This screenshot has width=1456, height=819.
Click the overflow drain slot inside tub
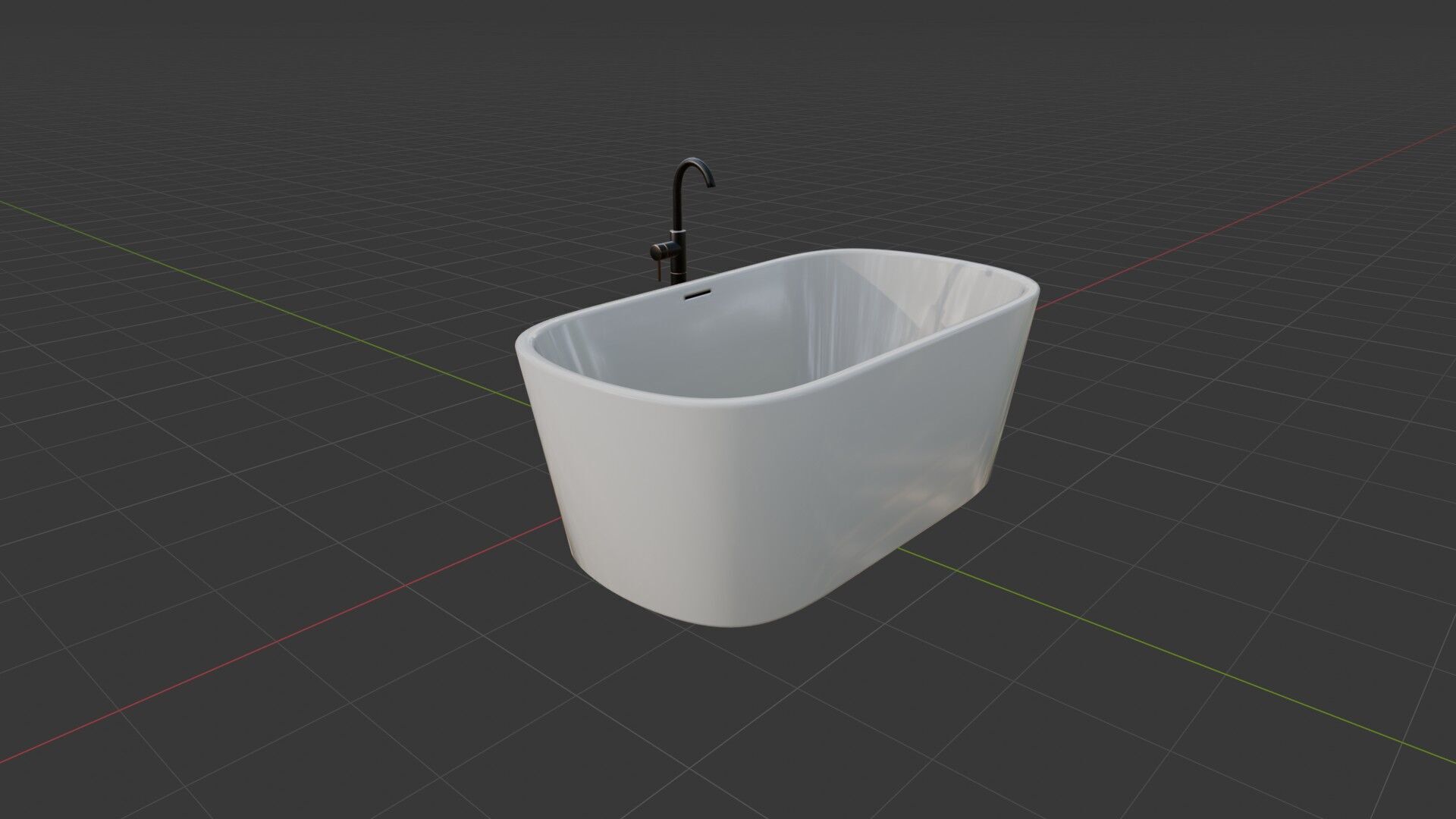[696, 293]
